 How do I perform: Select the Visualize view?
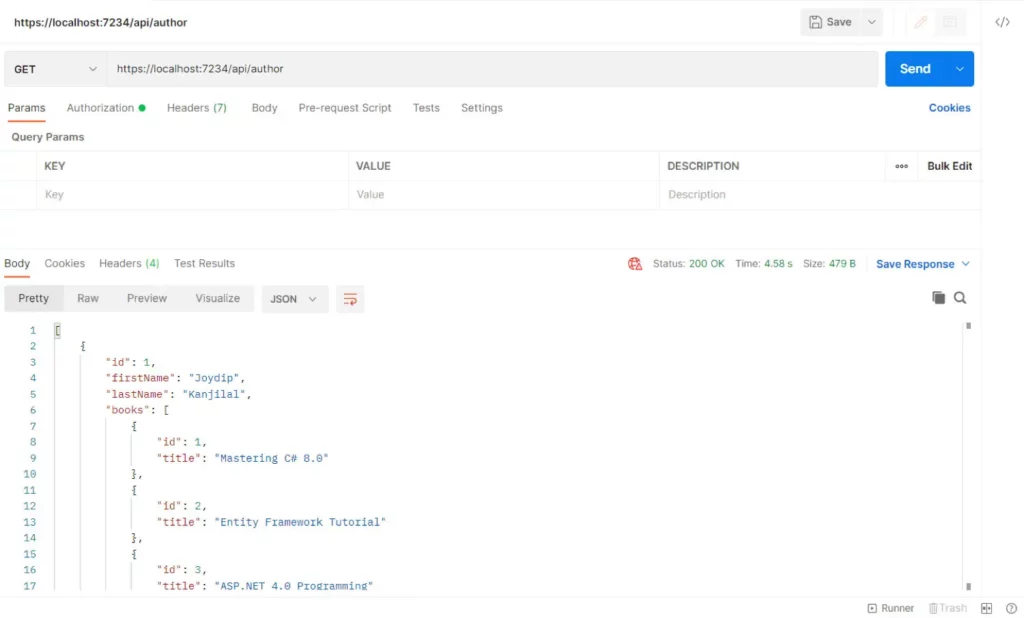point(217,299)
